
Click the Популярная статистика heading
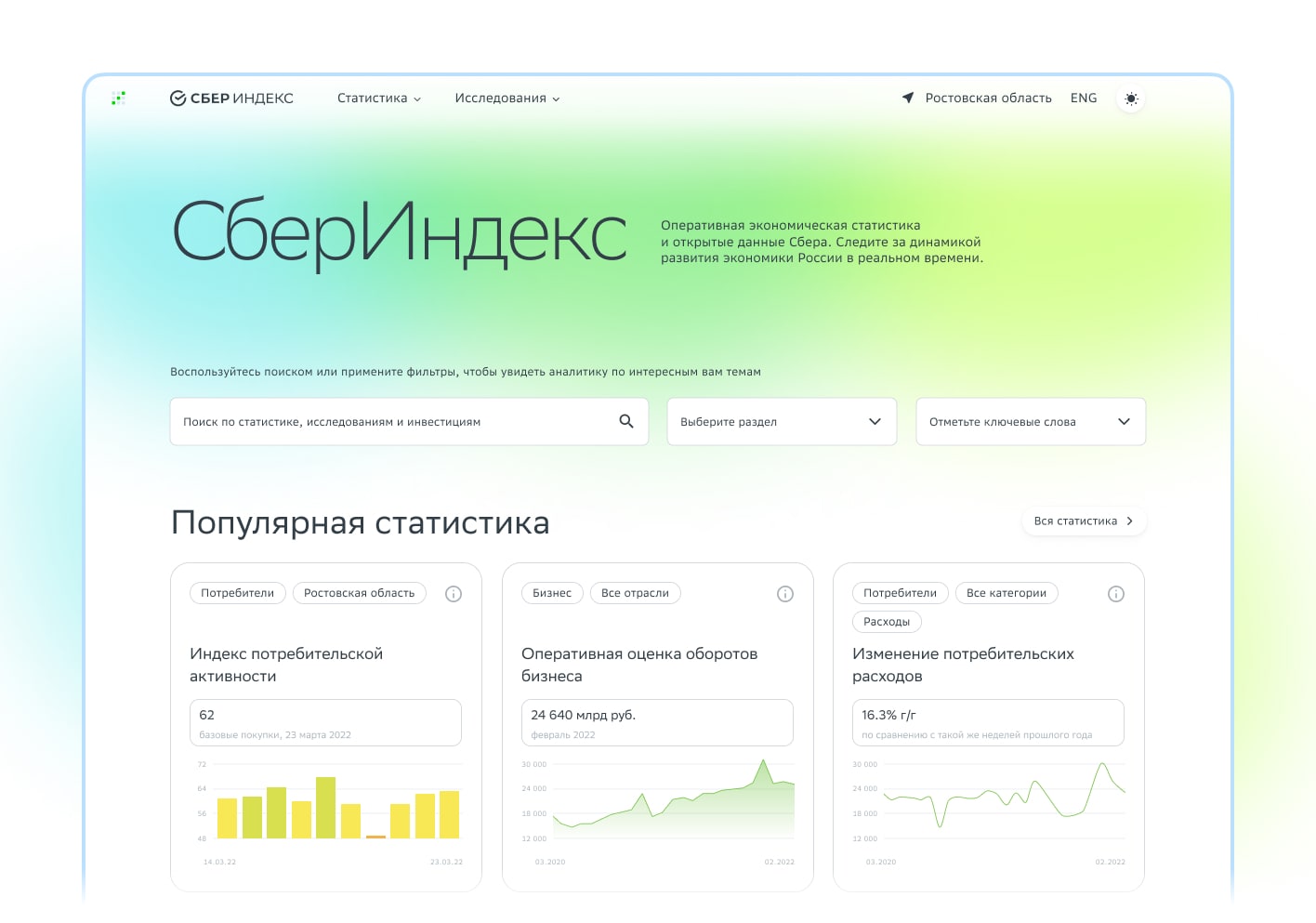[x=361, y=522]
